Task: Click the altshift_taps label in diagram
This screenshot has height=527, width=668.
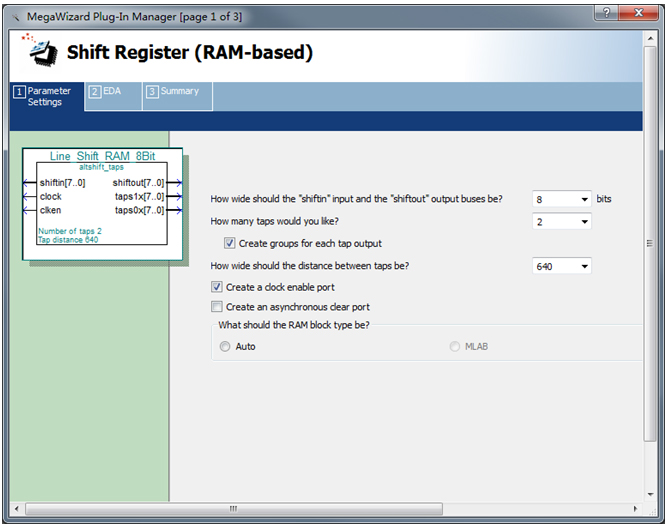Action: 101,167
